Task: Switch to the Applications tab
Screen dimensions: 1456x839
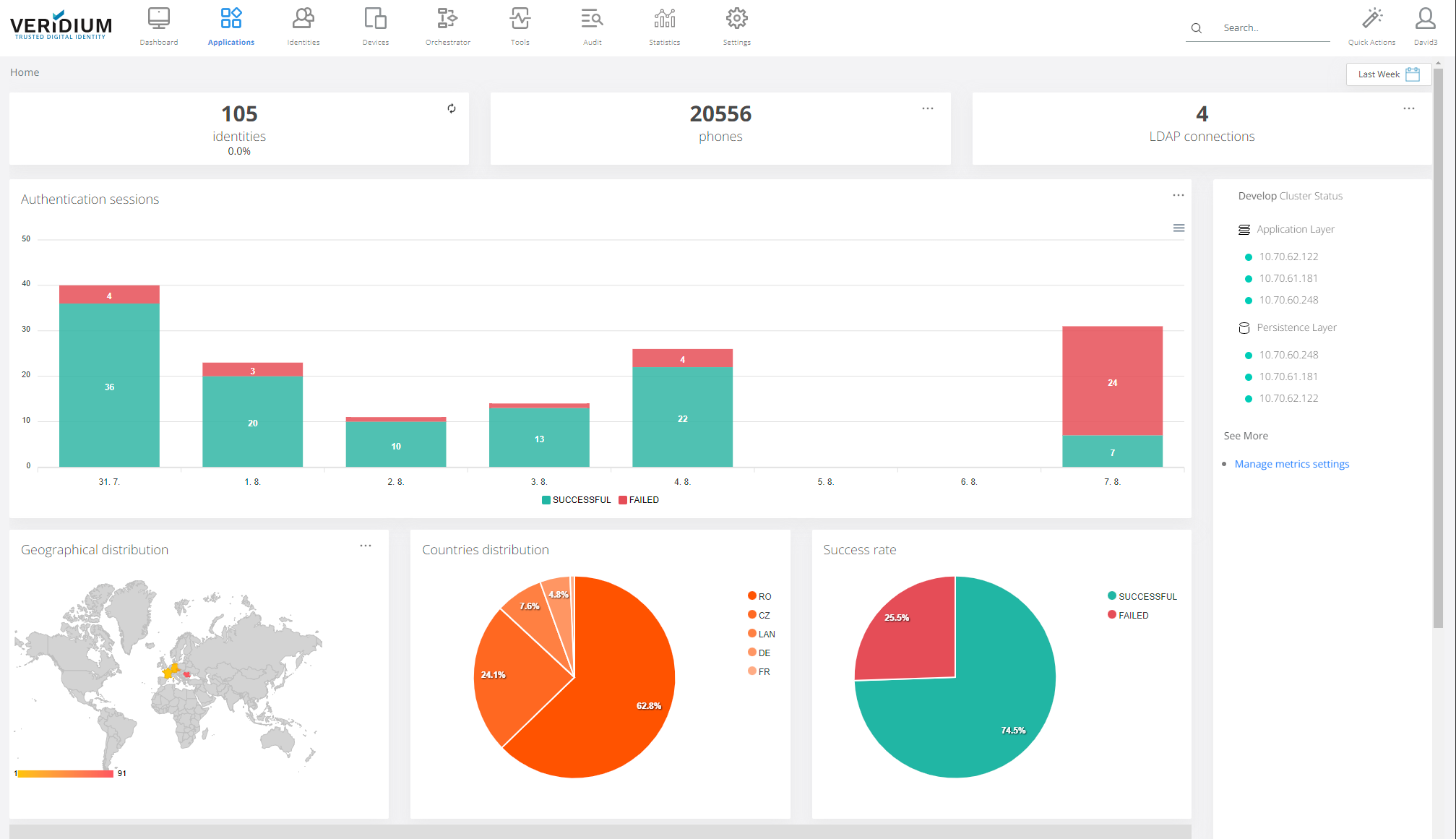Action: pos(231,25)
